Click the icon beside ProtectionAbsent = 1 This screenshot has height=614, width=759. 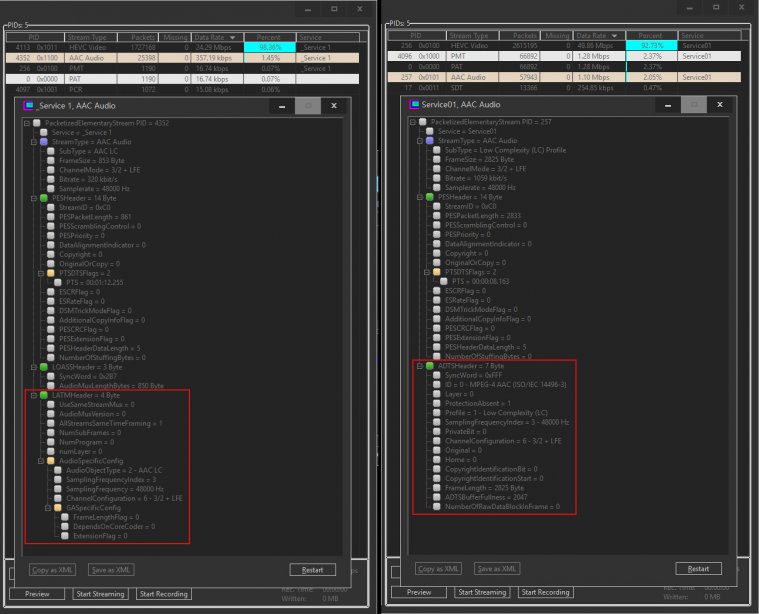pos(437,403)
